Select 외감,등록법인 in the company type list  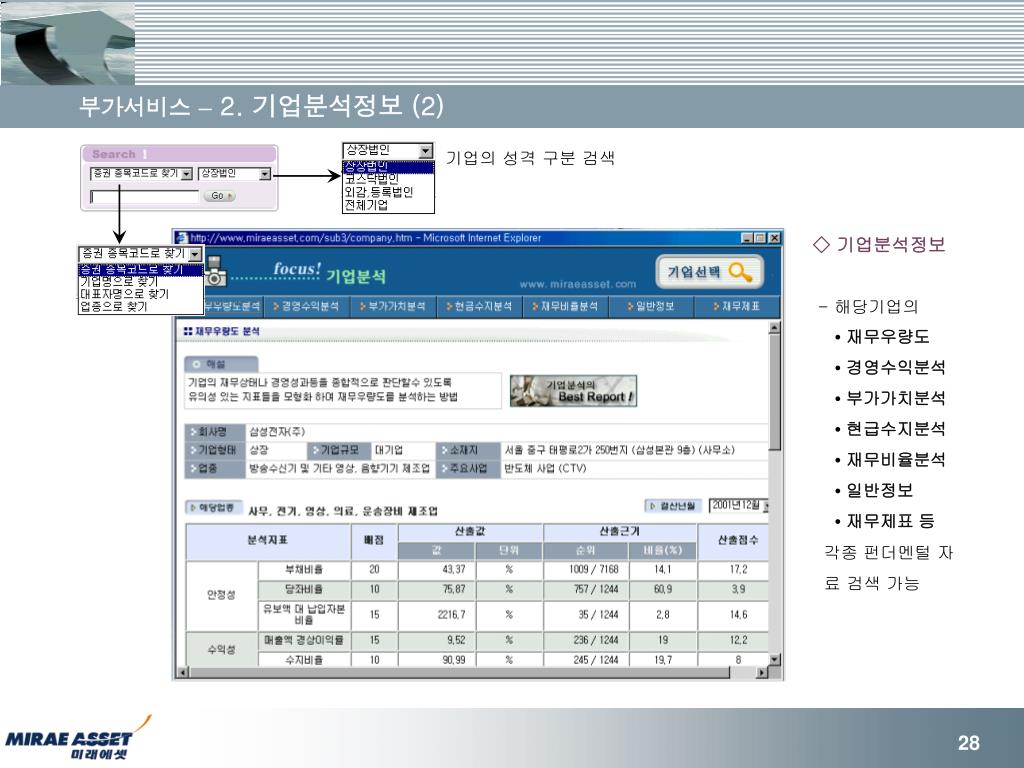click(x=389, y=191)
